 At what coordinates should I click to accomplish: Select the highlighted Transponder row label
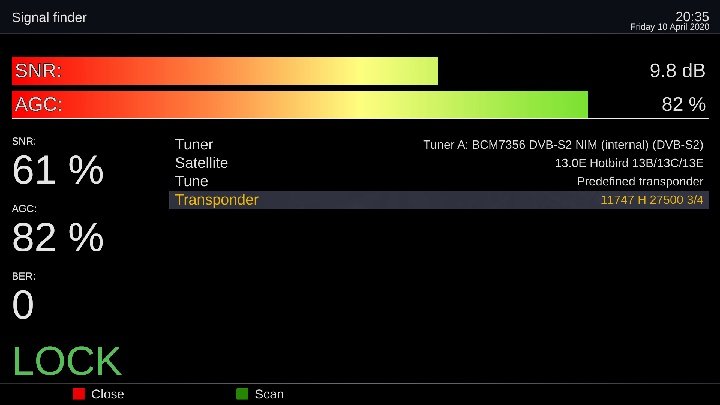click(x=216, y=200)
